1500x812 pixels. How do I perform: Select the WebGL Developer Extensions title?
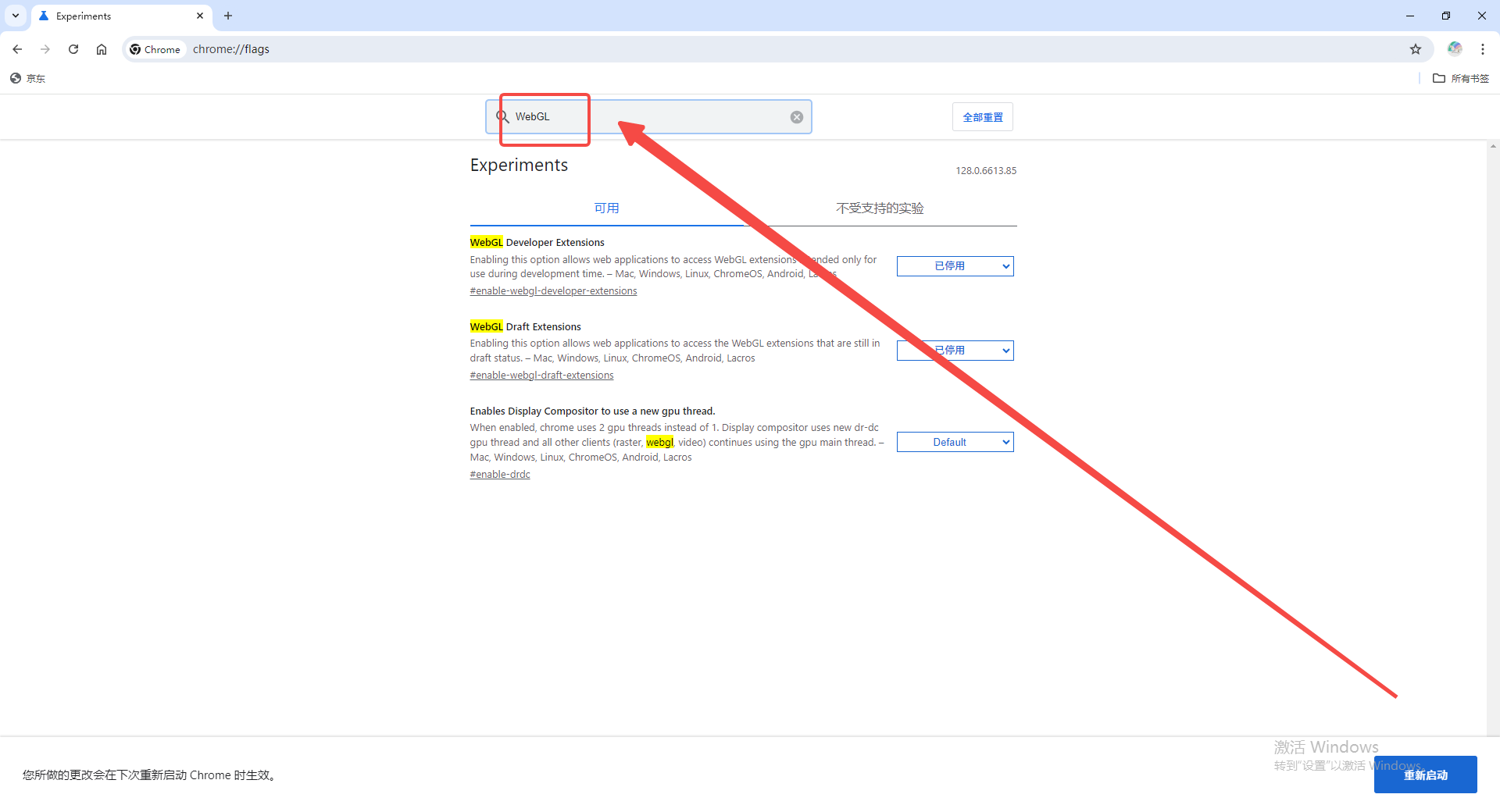point(537,243)
